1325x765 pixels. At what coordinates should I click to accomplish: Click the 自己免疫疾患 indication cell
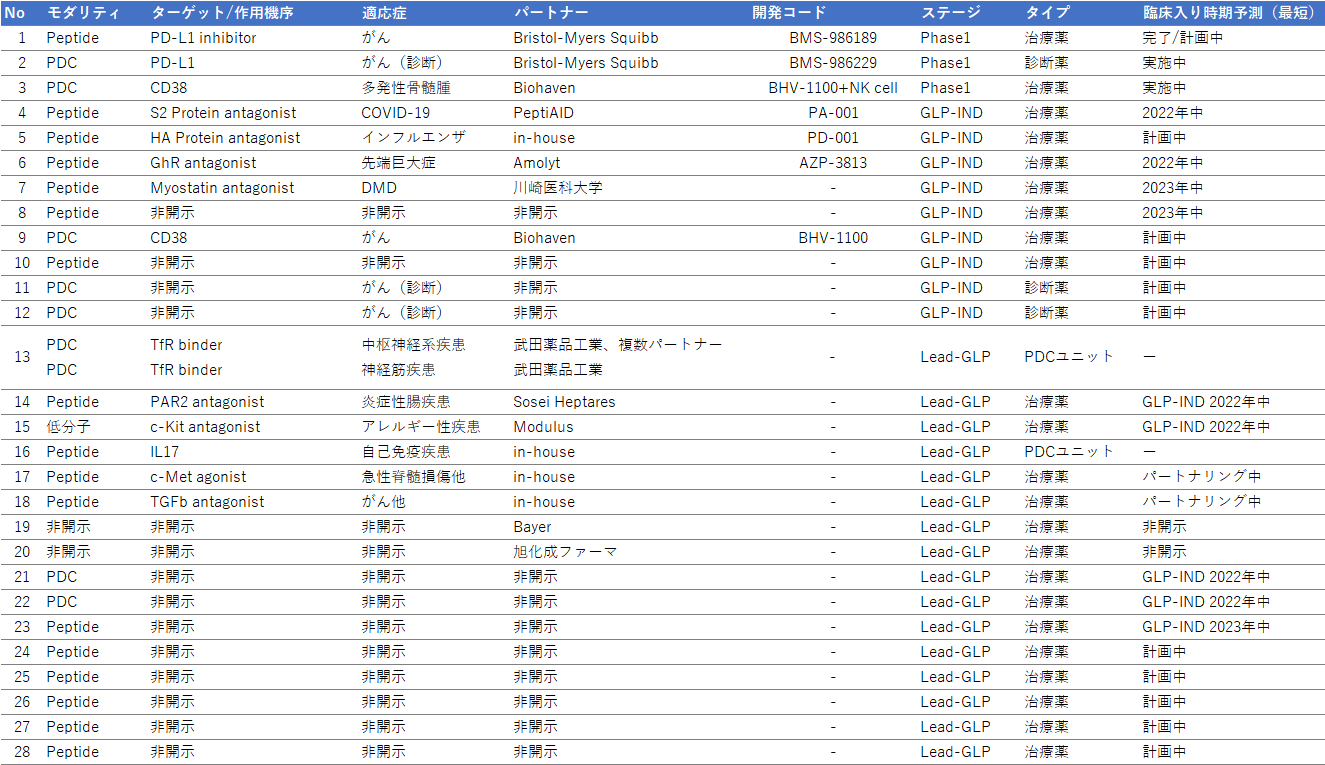(x=406, y=452)
